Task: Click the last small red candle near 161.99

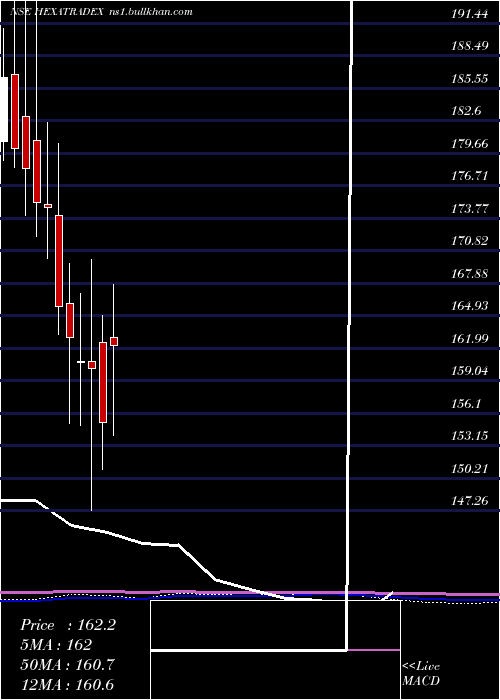Action: tap(114, 341)
